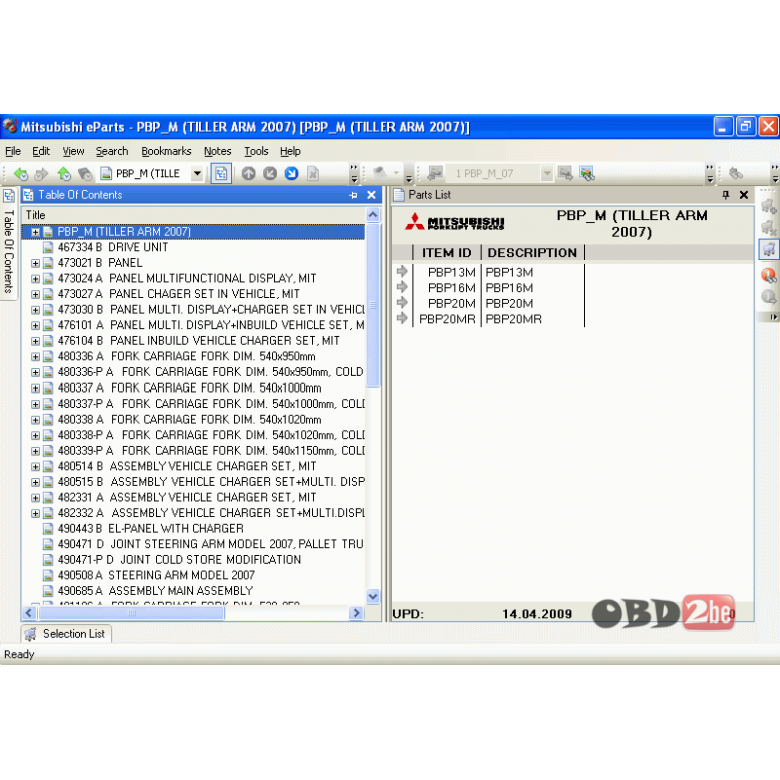
Task: Click the arrow icon beside PBP20M row
Action: [402, 302]
